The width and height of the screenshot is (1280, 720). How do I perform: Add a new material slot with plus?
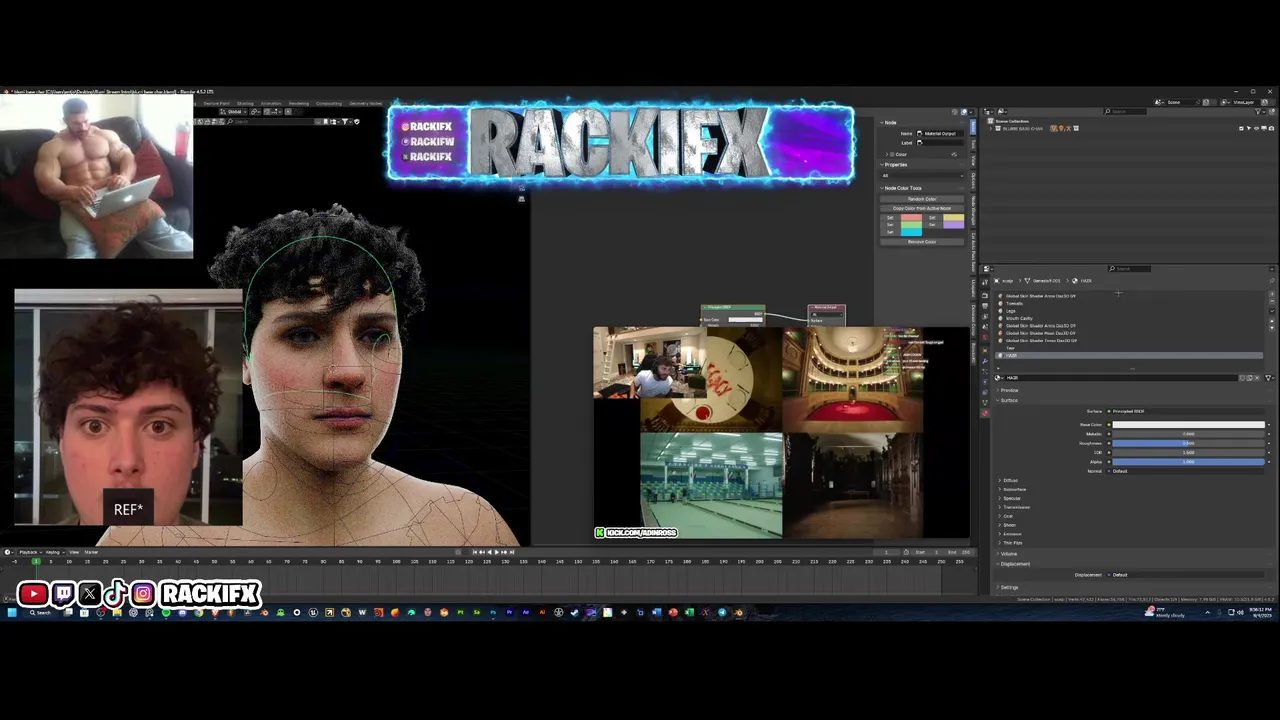[1272, 294]
